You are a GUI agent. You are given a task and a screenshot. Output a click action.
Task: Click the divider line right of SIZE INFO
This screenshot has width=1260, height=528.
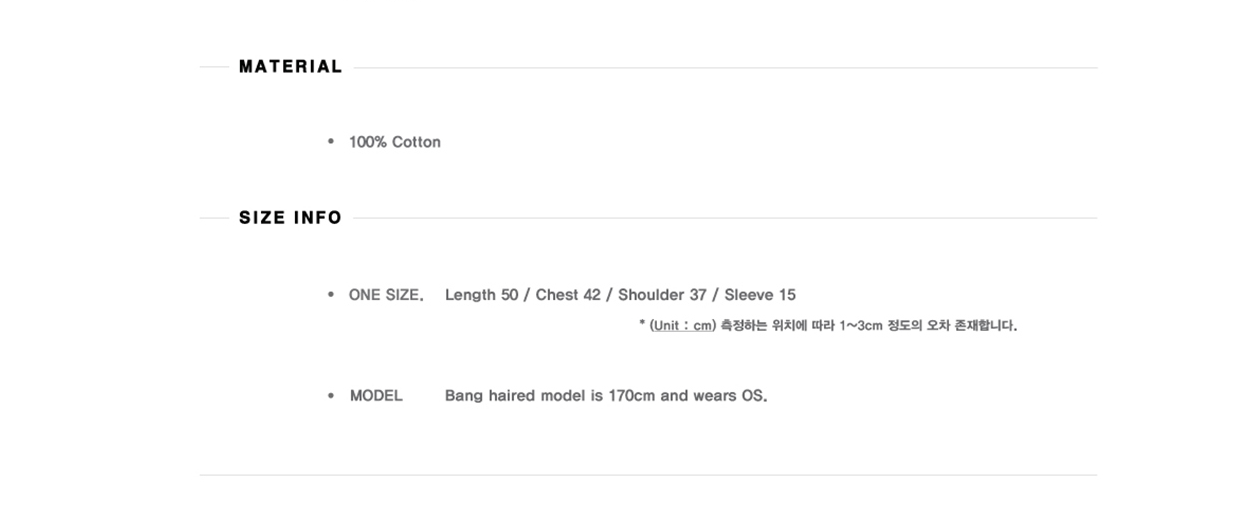(725, 218)
